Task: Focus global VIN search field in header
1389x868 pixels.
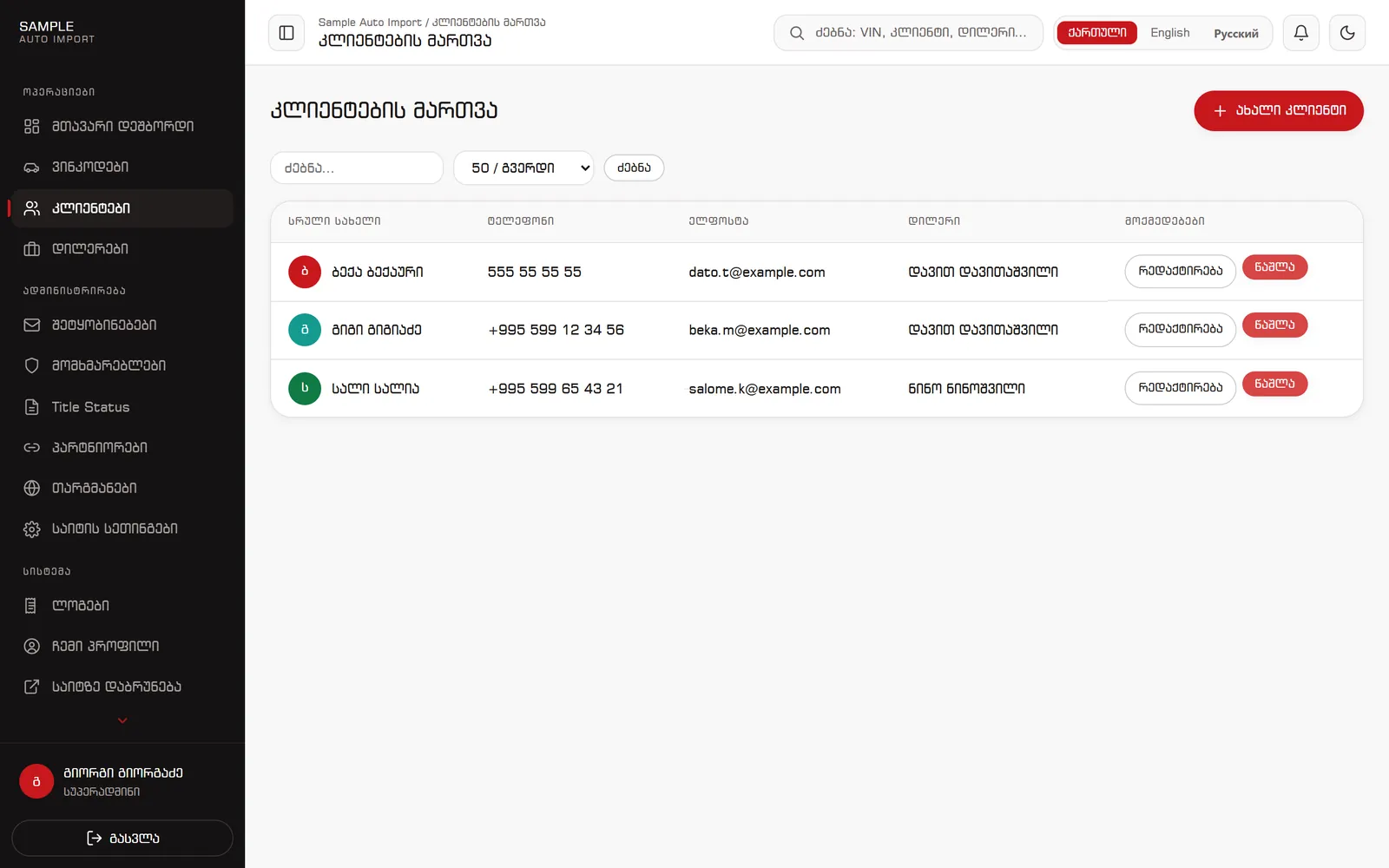Action: coord(908,33)
